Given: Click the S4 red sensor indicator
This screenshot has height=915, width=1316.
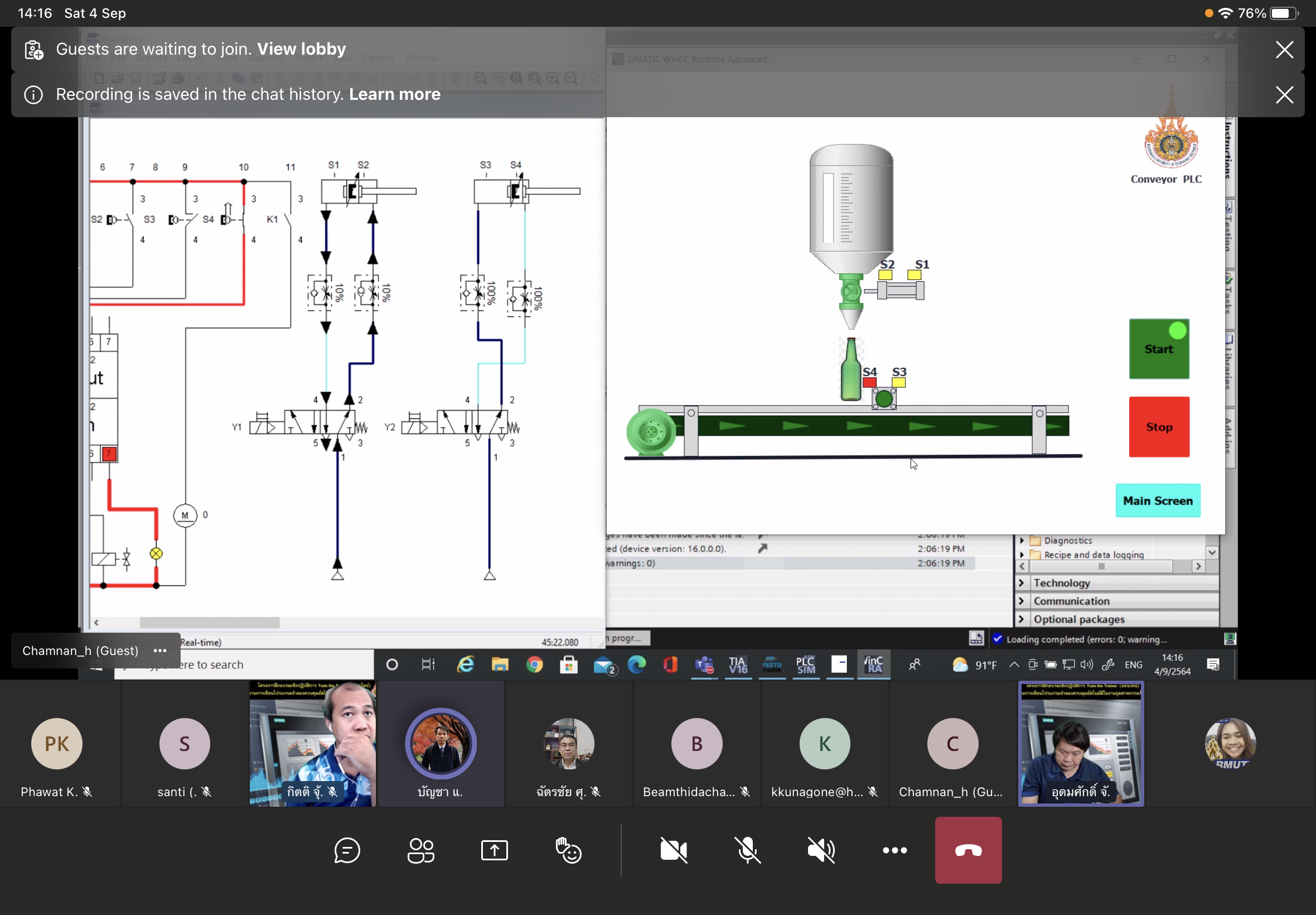Looking at the screenshot, I should coord(869,382).
